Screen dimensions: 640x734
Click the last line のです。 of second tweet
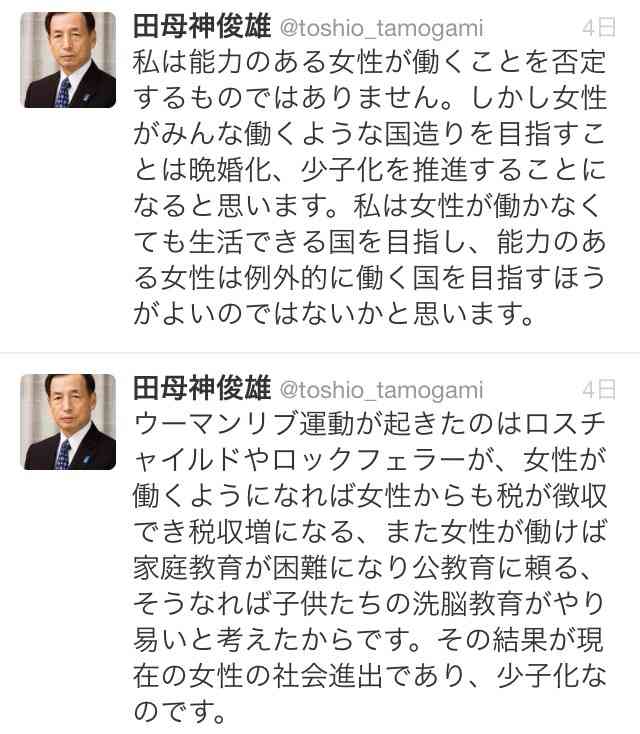[x=180, y=711]
